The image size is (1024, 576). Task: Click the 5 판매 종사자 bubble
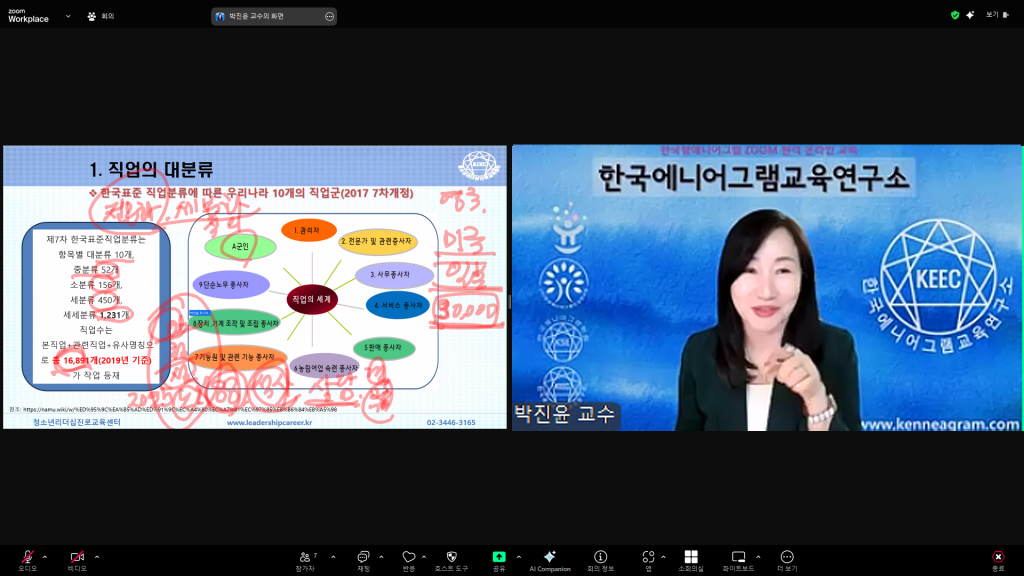pos(384,348)
